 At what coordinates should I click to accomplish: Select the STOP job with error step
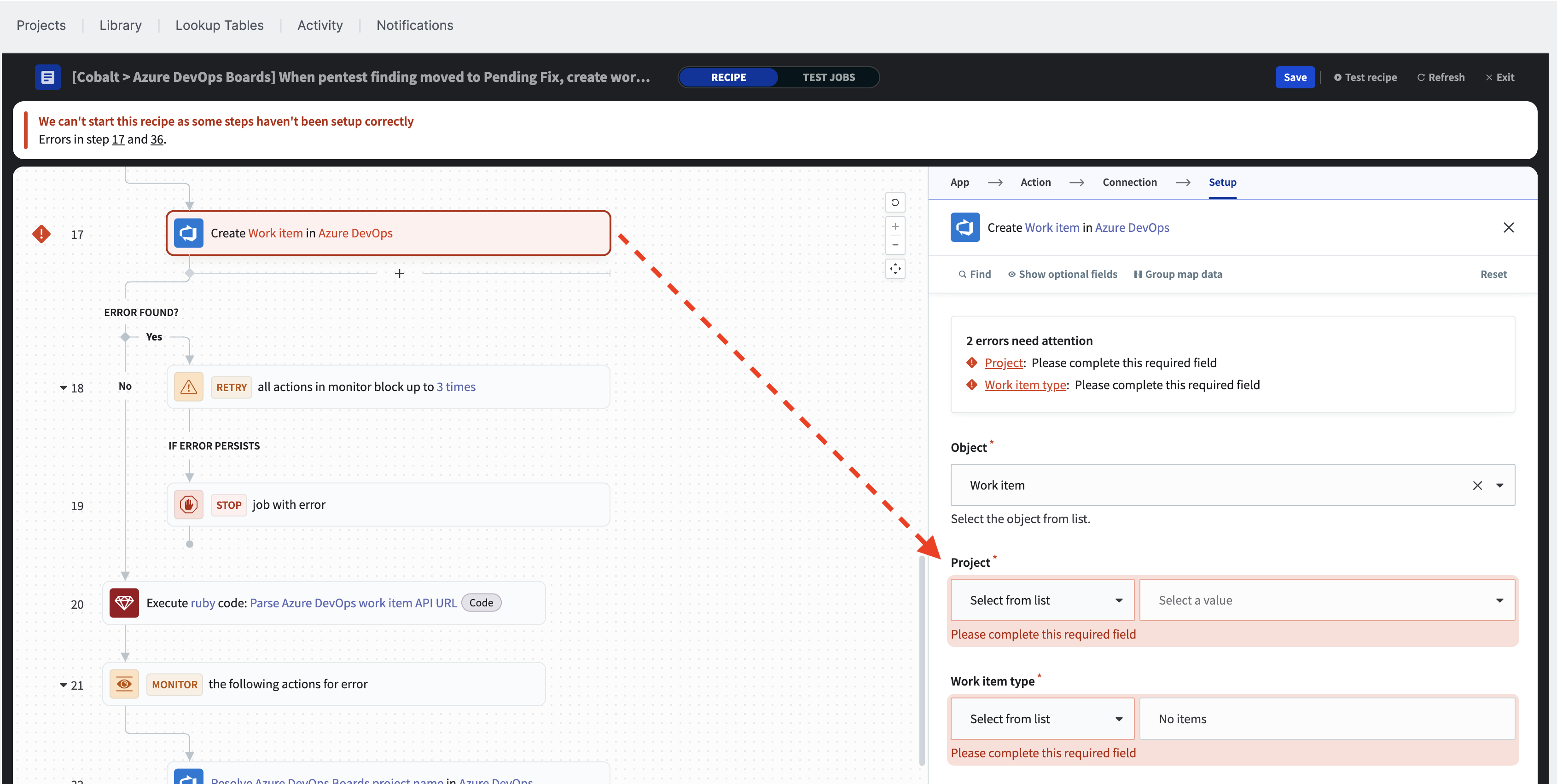tap(388, 505)
